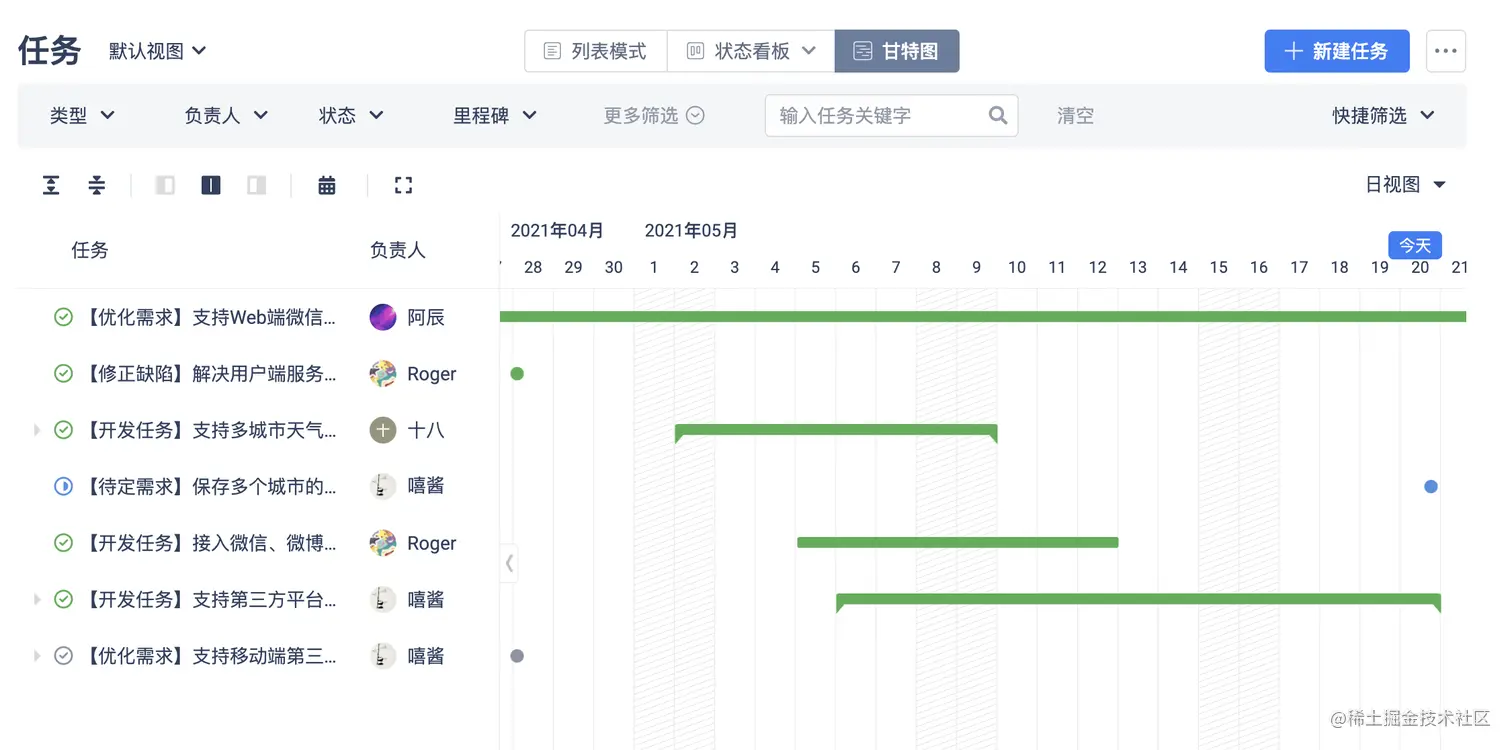1512x750 pixels.
Task: Select the 甘特图 tab
Action: [x=897, y=51]
